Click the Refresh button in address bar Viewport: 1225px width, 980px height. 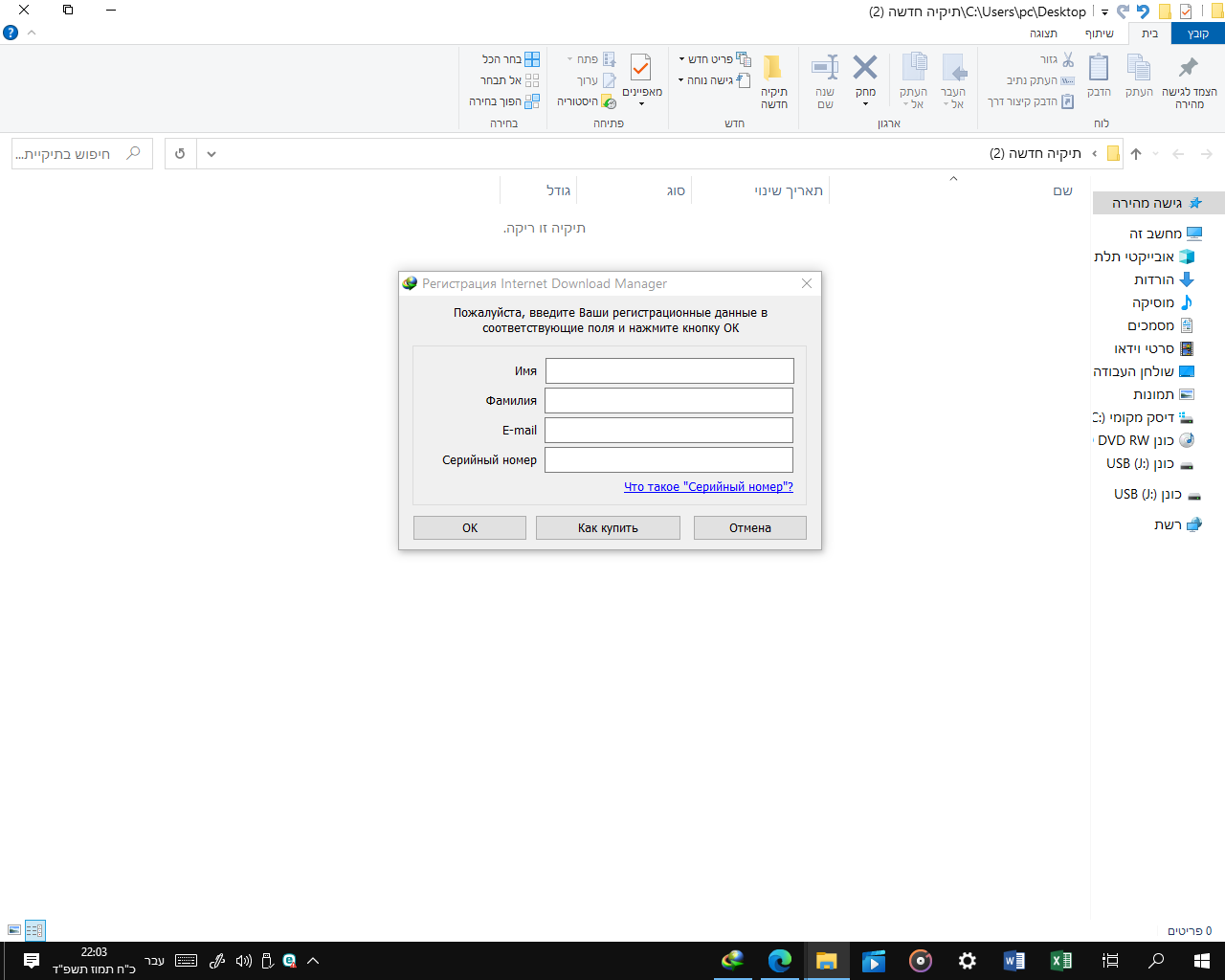(x=180, y=154)
